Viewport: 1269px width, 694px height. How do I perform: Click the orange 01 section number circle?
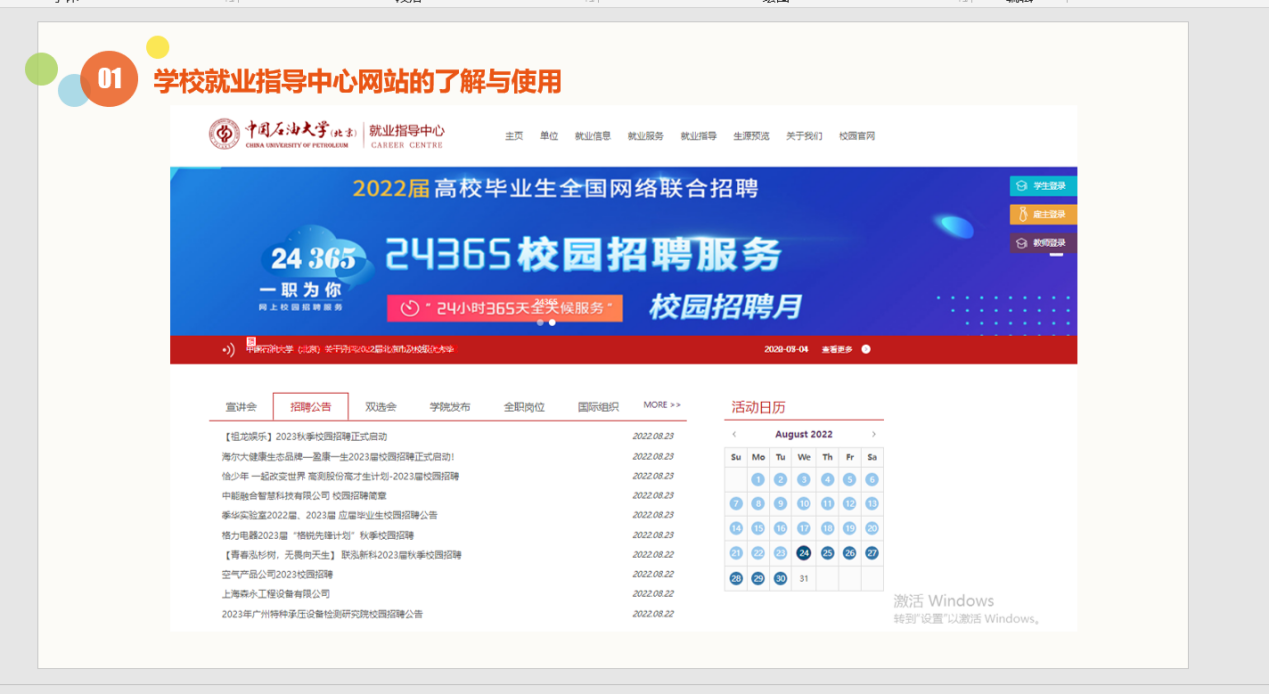(x=109, y=79)
